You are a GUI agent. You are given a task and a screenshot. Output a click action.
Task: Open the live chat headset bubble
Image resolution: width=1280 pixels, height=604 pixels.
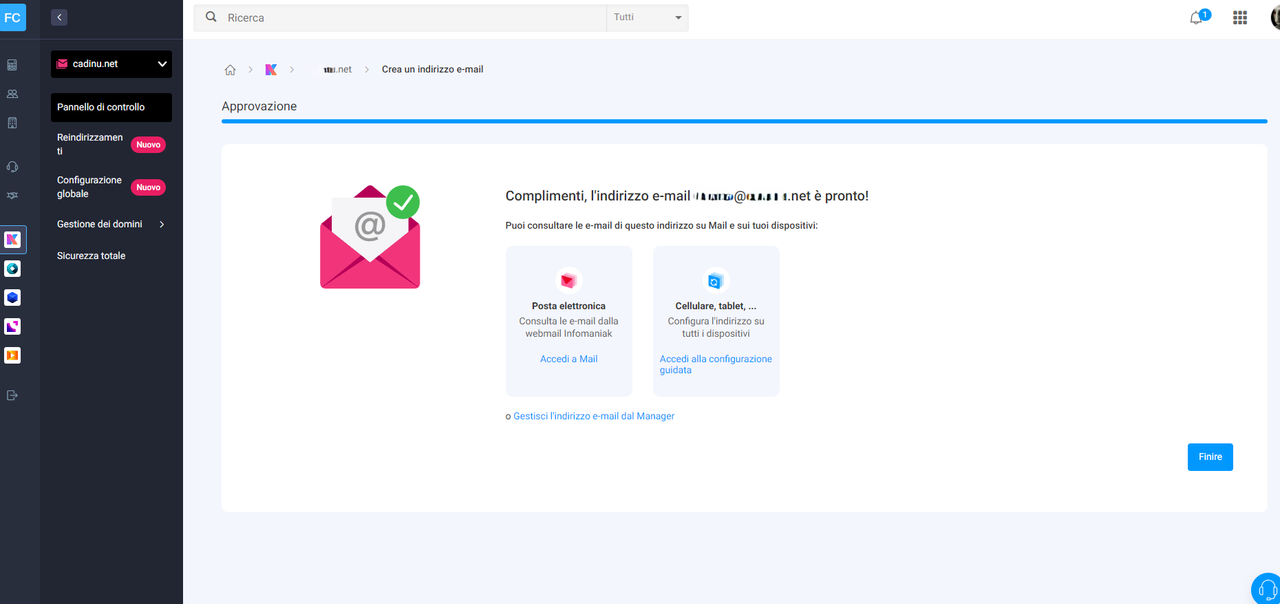(x=1267, y=589)
